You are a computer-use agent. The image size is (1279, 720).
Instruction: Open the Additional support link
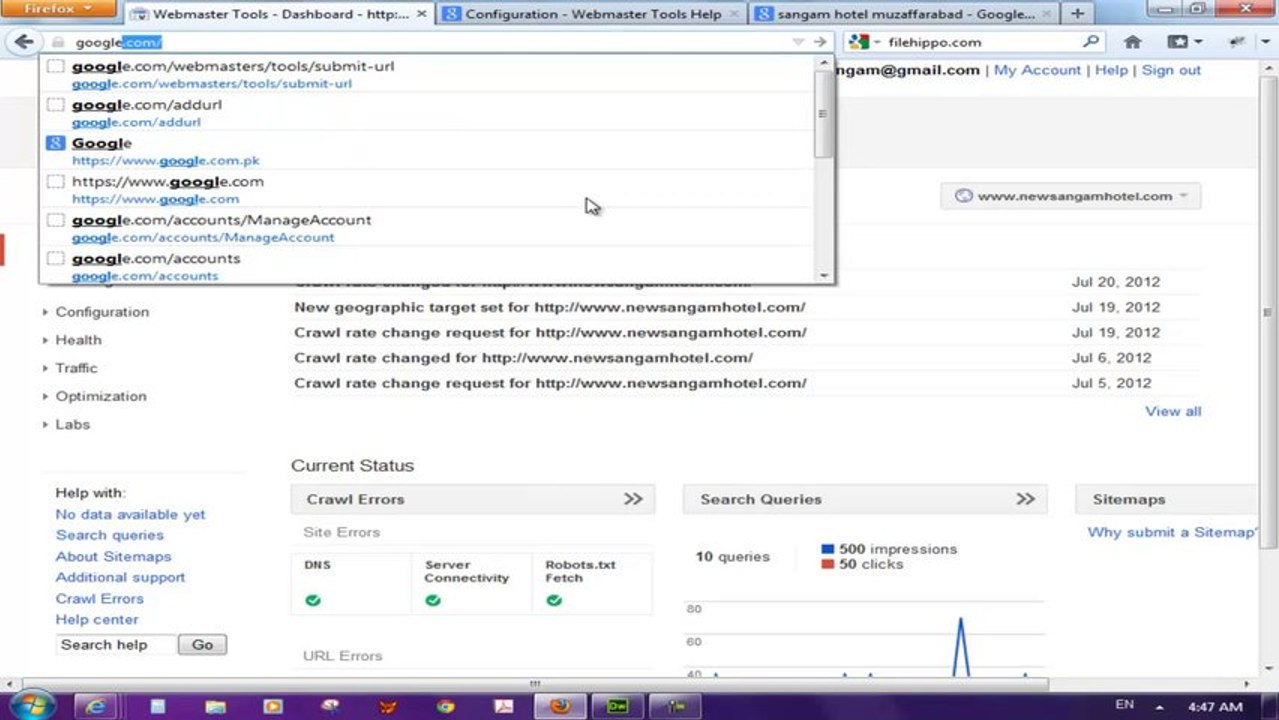coord(120,577)
